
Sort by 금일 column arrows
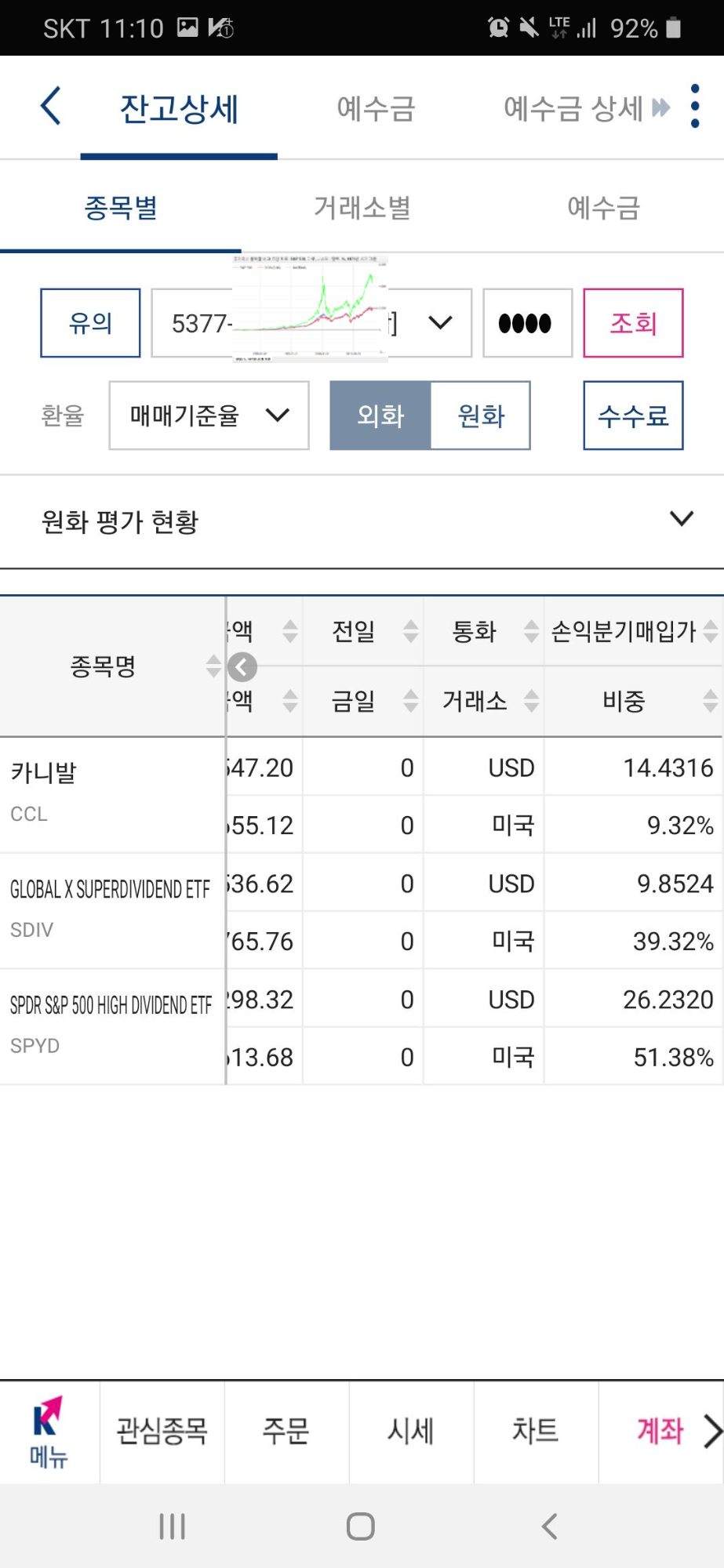point(410,700)
